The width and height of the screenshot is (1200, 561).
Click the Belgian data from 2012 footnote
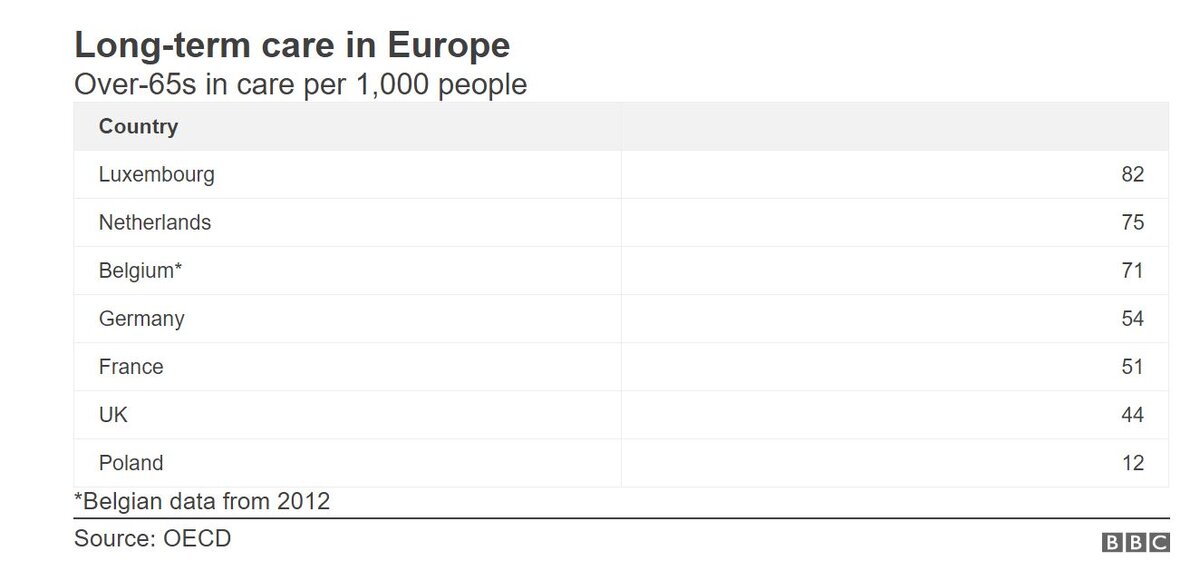(x=202, y=501)
